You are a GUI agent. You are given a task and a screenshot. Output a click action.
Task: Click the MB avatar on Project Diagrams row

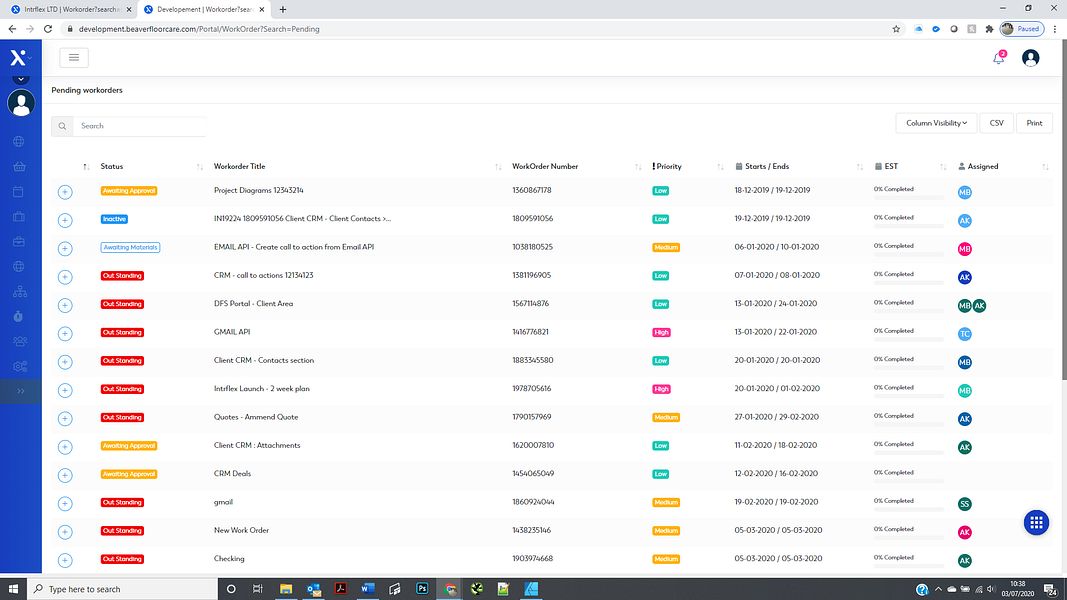(964, 193)
